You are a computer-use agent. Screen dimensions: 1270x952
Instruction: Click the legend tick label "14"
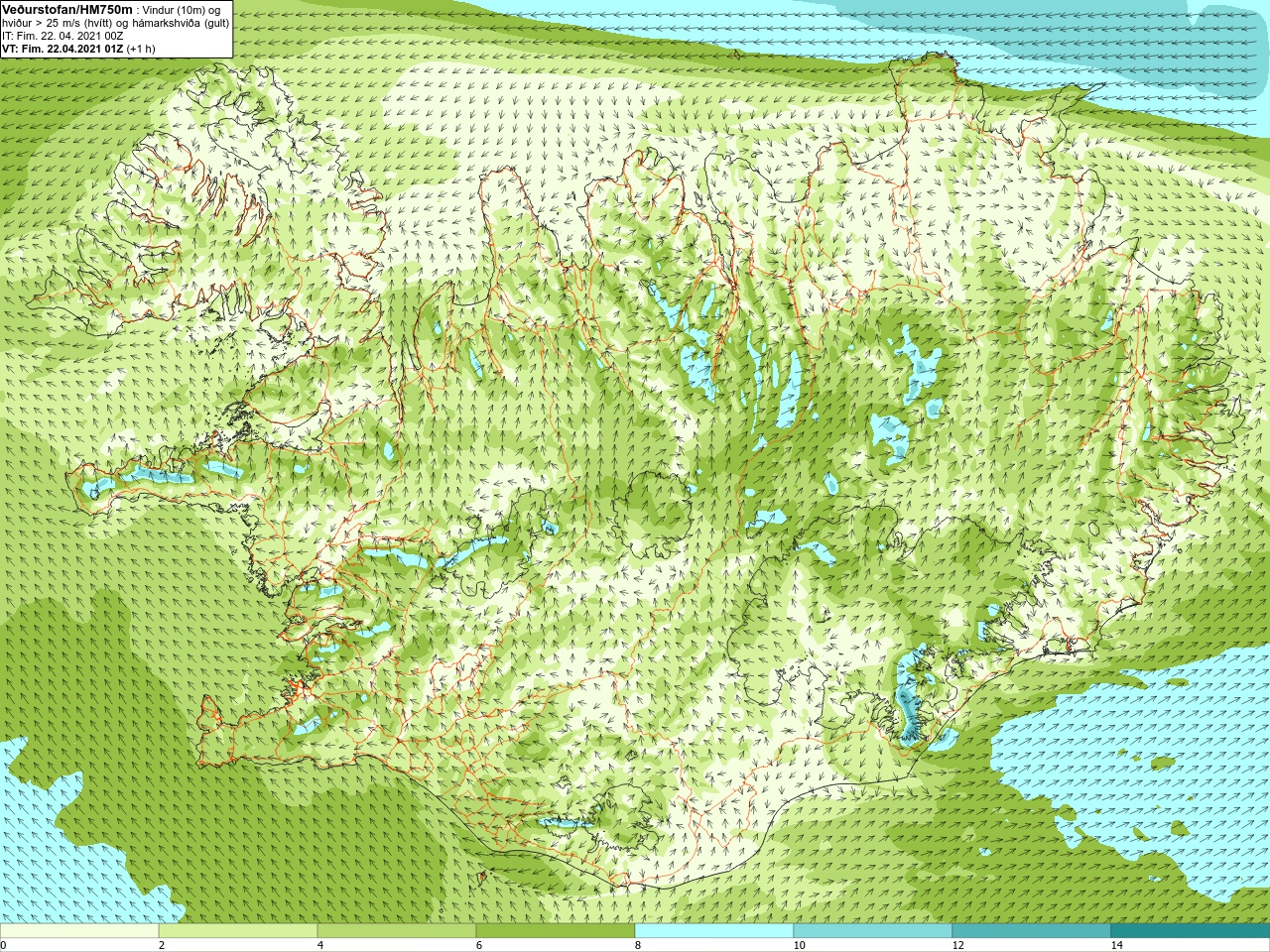tap(1116, 944)
